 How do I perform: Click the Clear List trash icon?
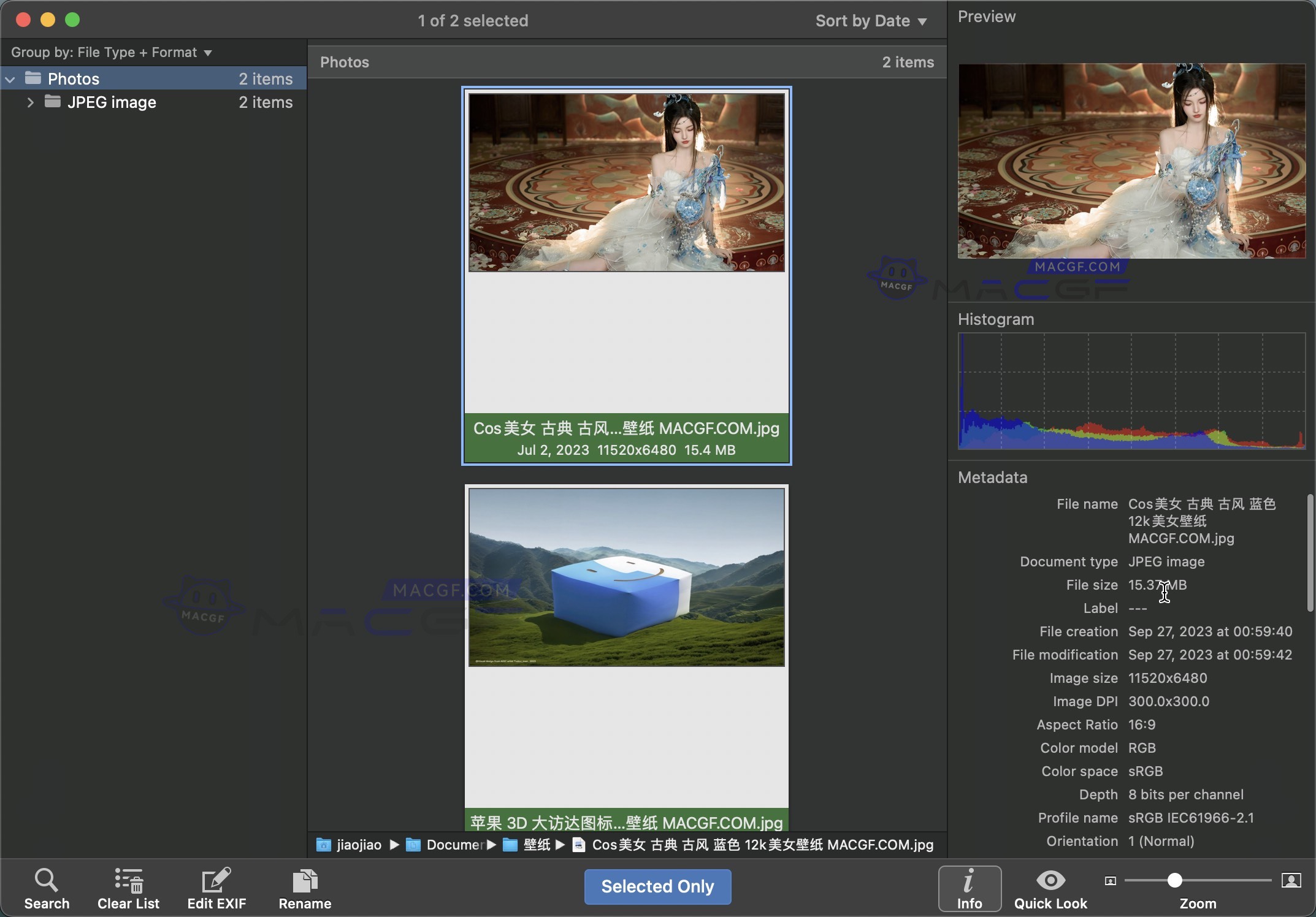(x=128, y=880)
